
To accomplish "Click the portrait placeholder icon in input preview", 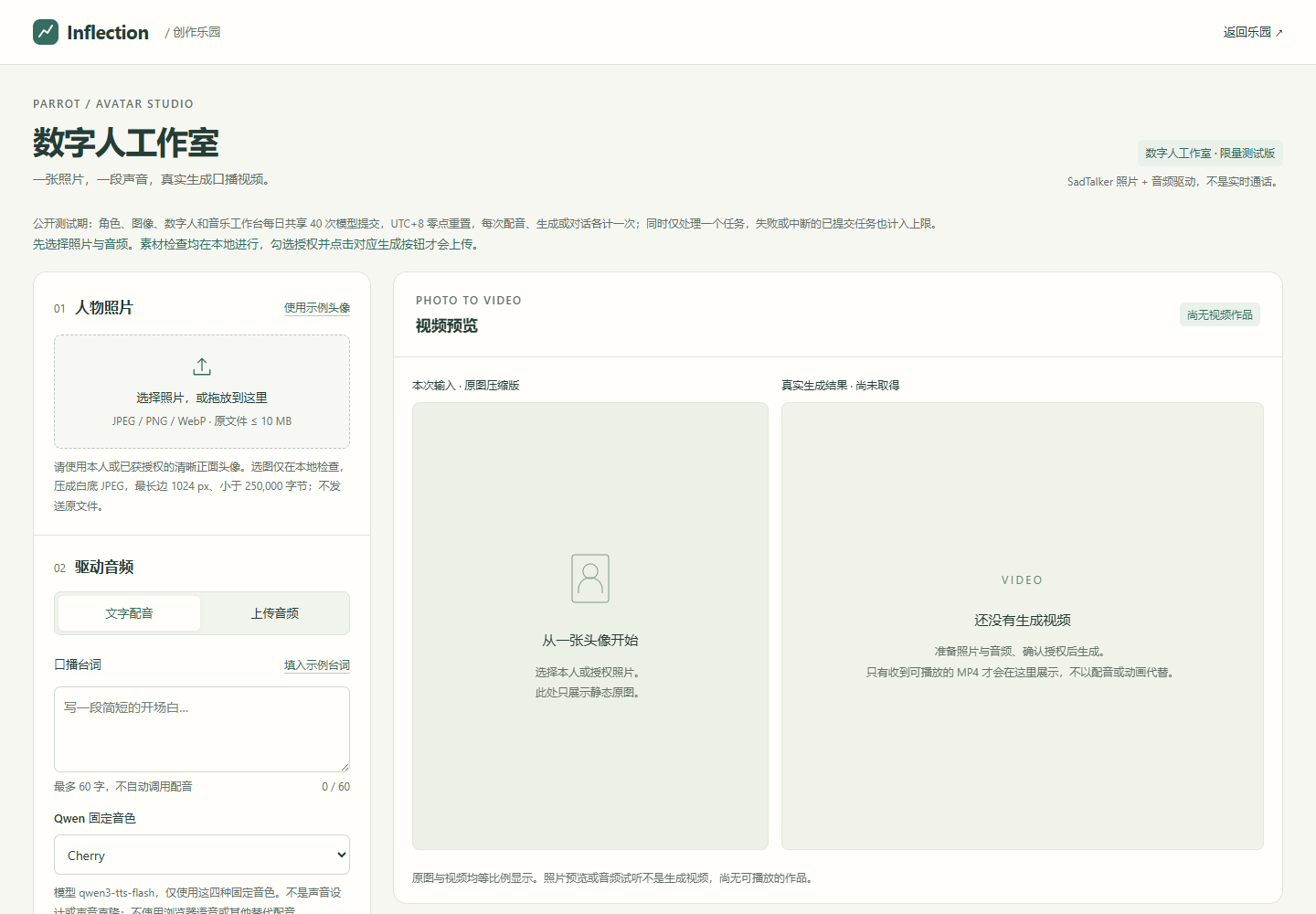I will coord(590,579).
